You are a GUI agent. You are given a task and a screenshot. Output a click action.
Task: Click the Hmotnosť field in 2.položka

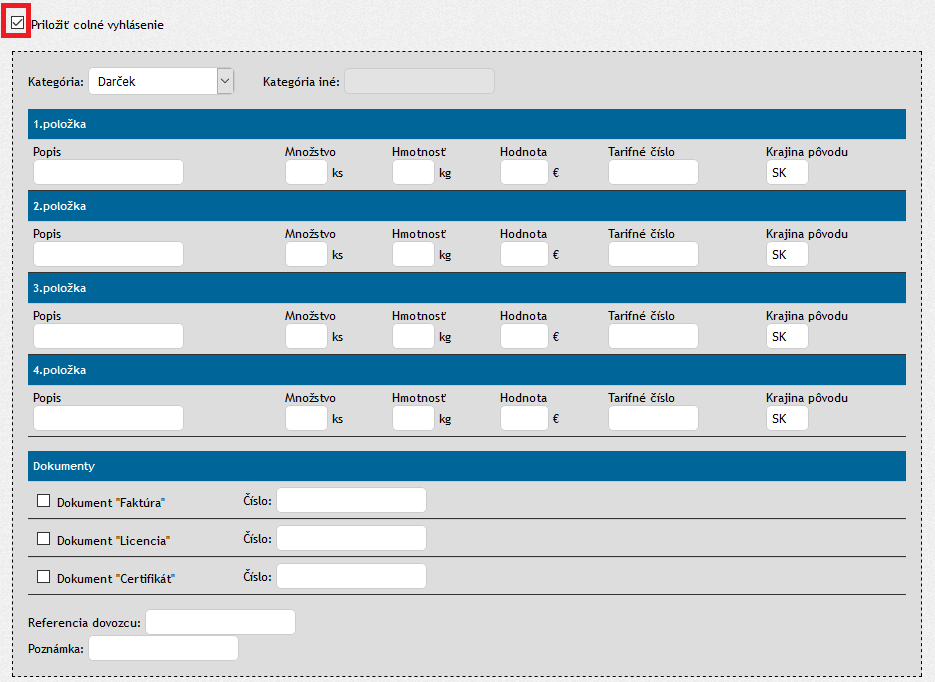click(x=413, y=254)
